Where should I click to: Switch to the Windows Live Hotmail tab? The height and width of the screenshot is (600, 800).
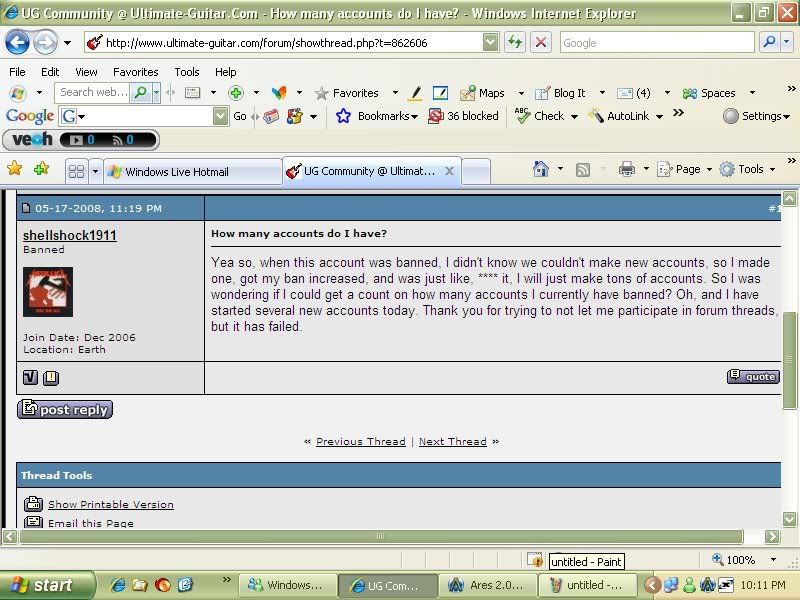coord(192,171)
